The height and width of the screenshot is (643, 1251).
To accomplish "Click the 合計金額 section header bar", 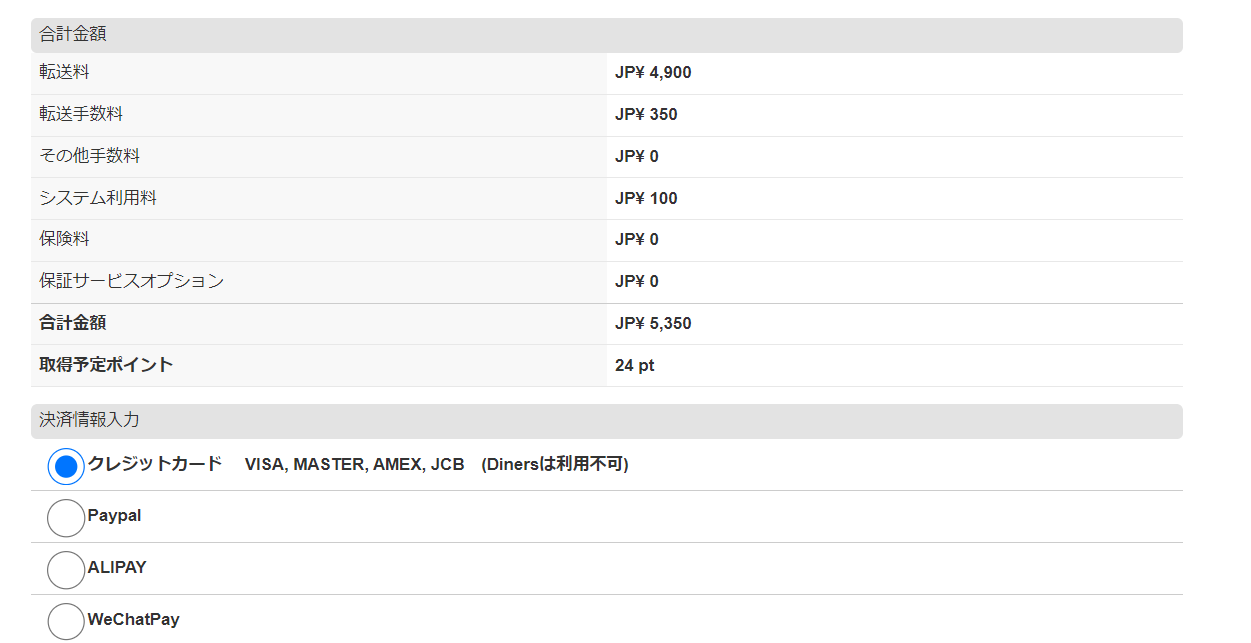I will (606, 35).
